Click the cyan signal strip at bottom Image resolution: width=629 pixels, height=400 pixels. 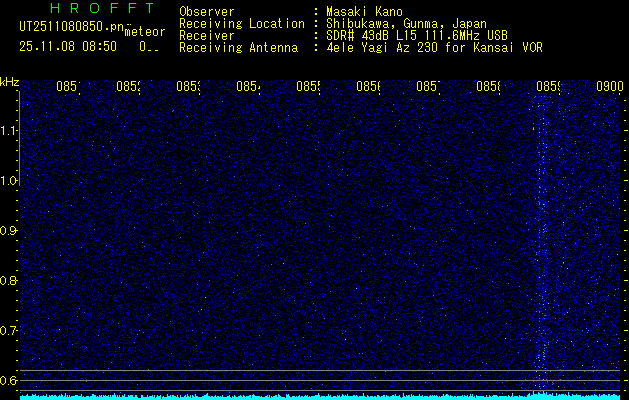tap(320, 396)
